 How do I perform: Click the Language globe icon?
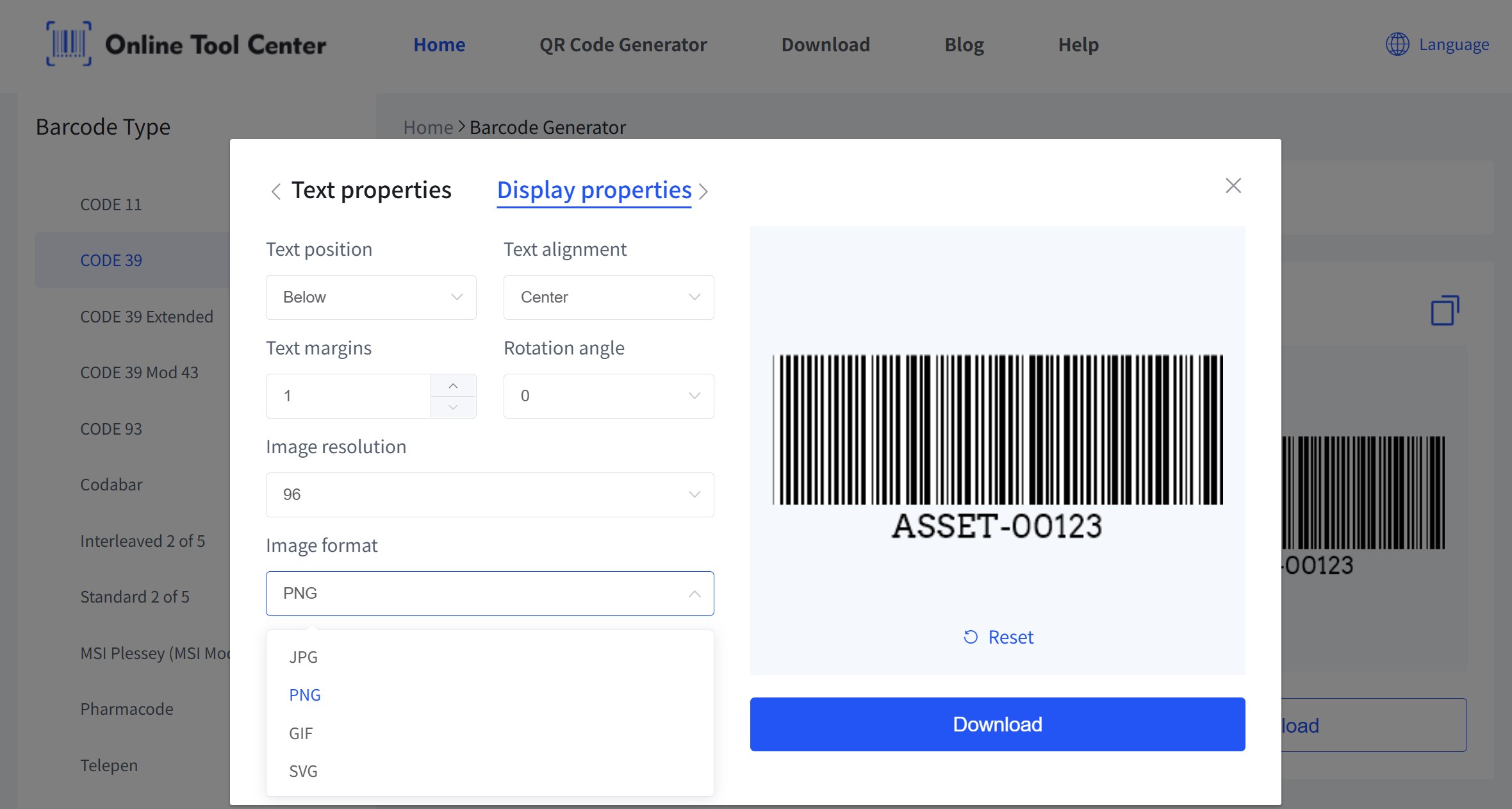tap(1397, 44)
